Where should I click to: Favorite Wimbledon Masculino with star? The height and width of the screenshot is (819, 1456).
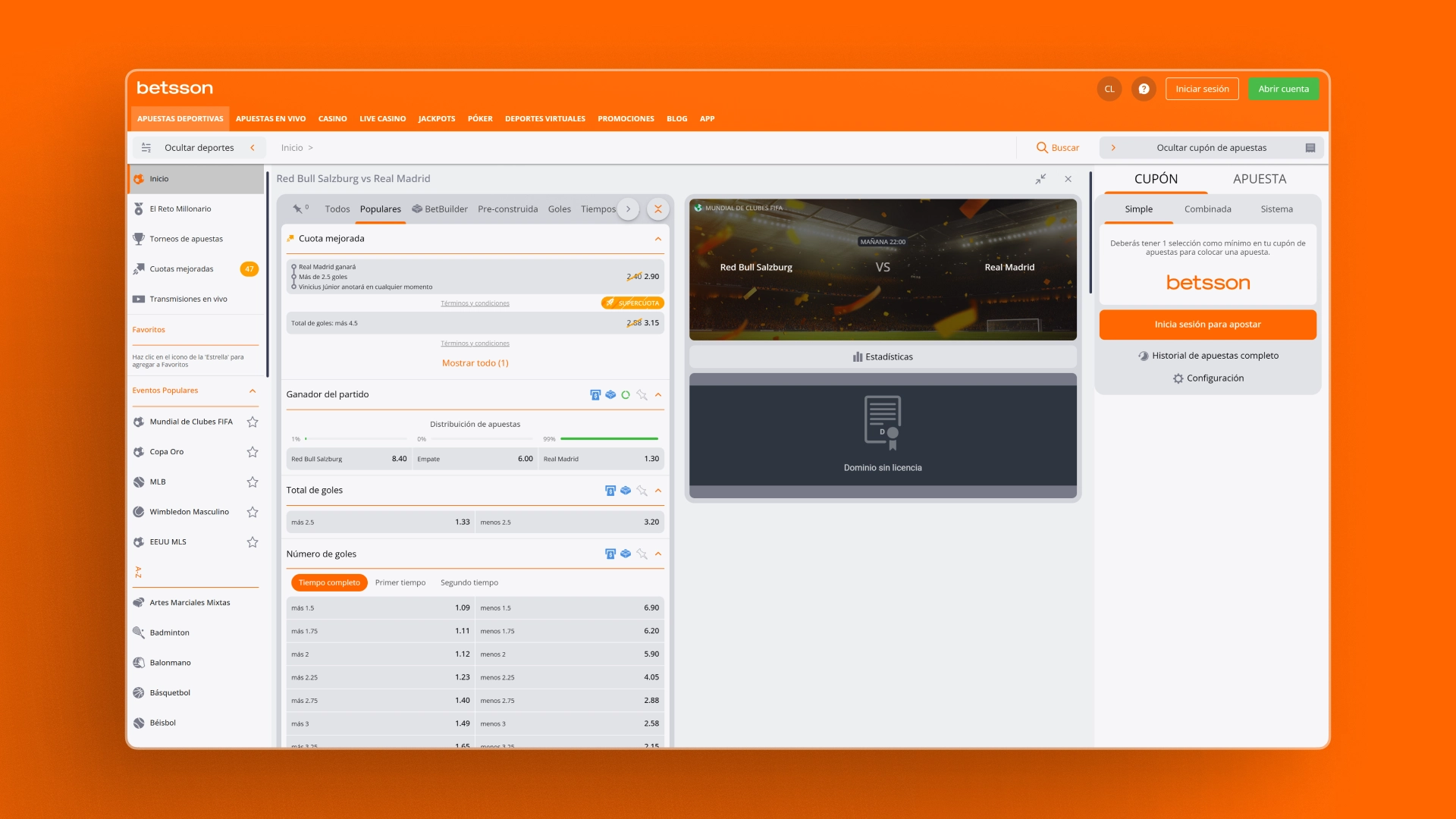pos(253,512)
